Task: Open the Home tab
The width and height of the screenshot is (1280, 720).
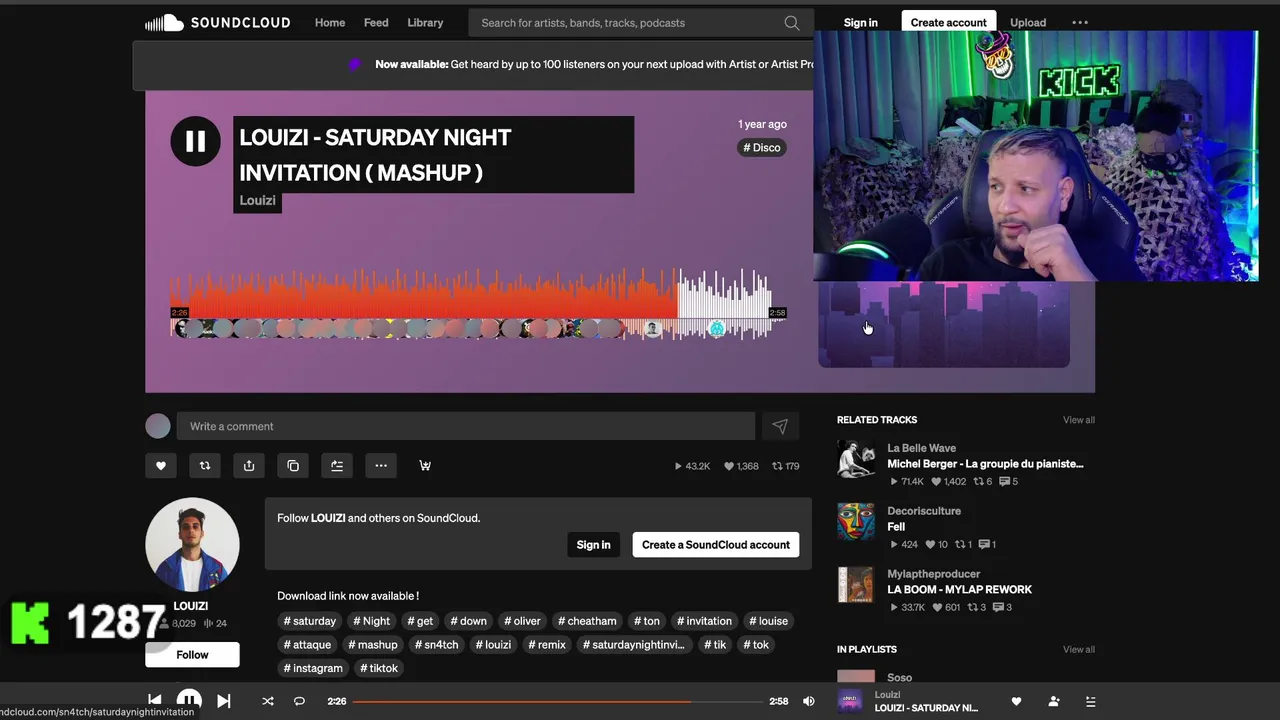Action: [330, 22]
